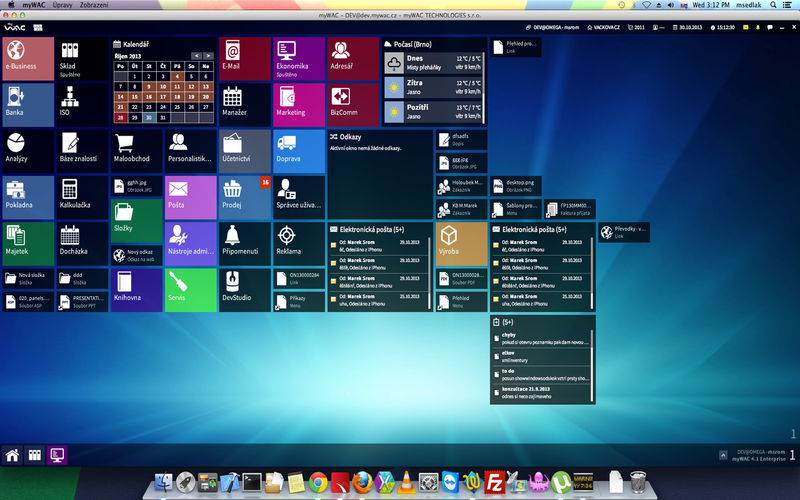Viewport: 800px width, 500px height.
Task: Click the Dnes weather forecast row
Action: (433, 63)
